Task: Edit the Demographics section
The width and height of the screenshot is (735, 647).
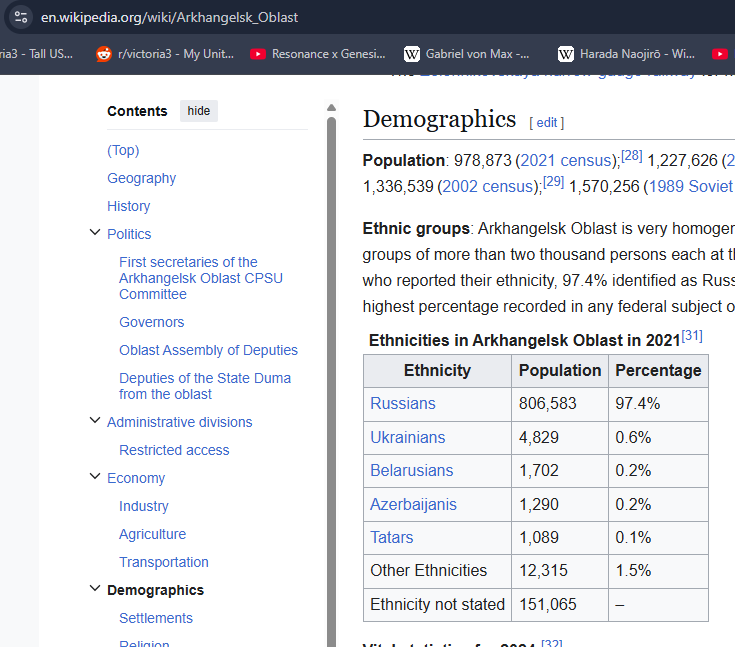Action: tap(547, 123)
